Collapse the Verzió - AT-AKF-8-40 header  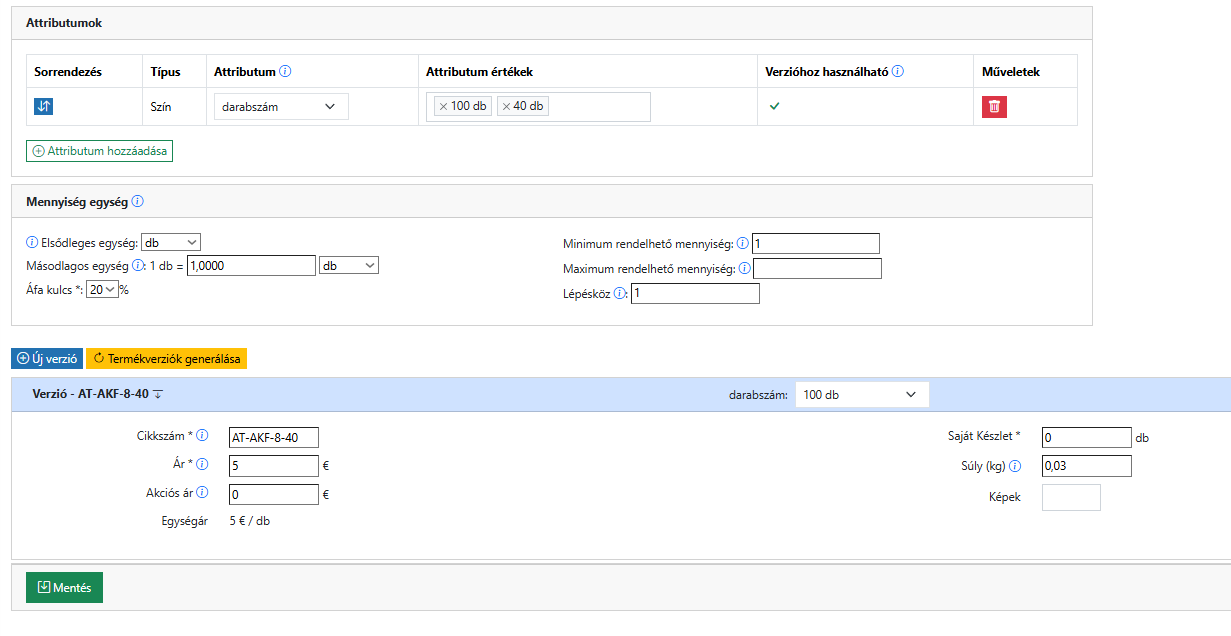coord(158,395)
